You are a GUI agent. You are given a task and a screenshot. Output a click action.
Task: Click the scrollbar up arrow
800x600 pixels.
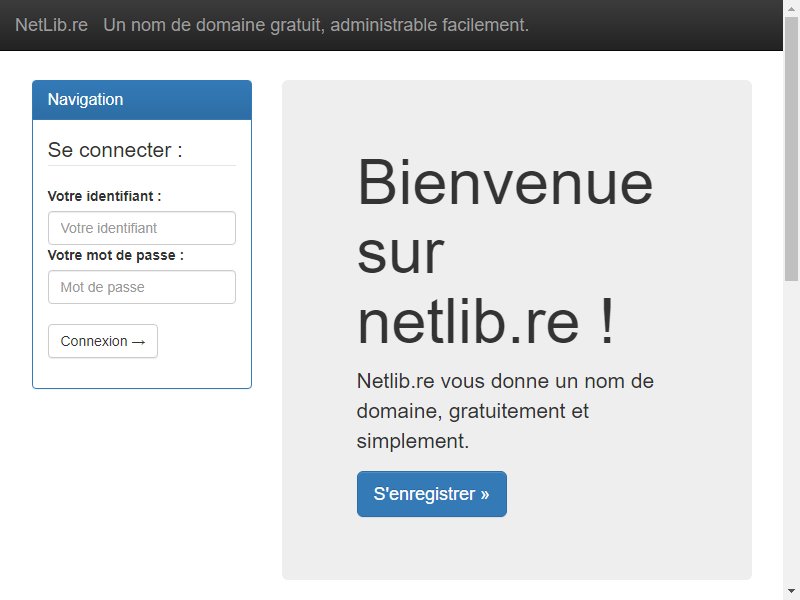click(791, 8)
